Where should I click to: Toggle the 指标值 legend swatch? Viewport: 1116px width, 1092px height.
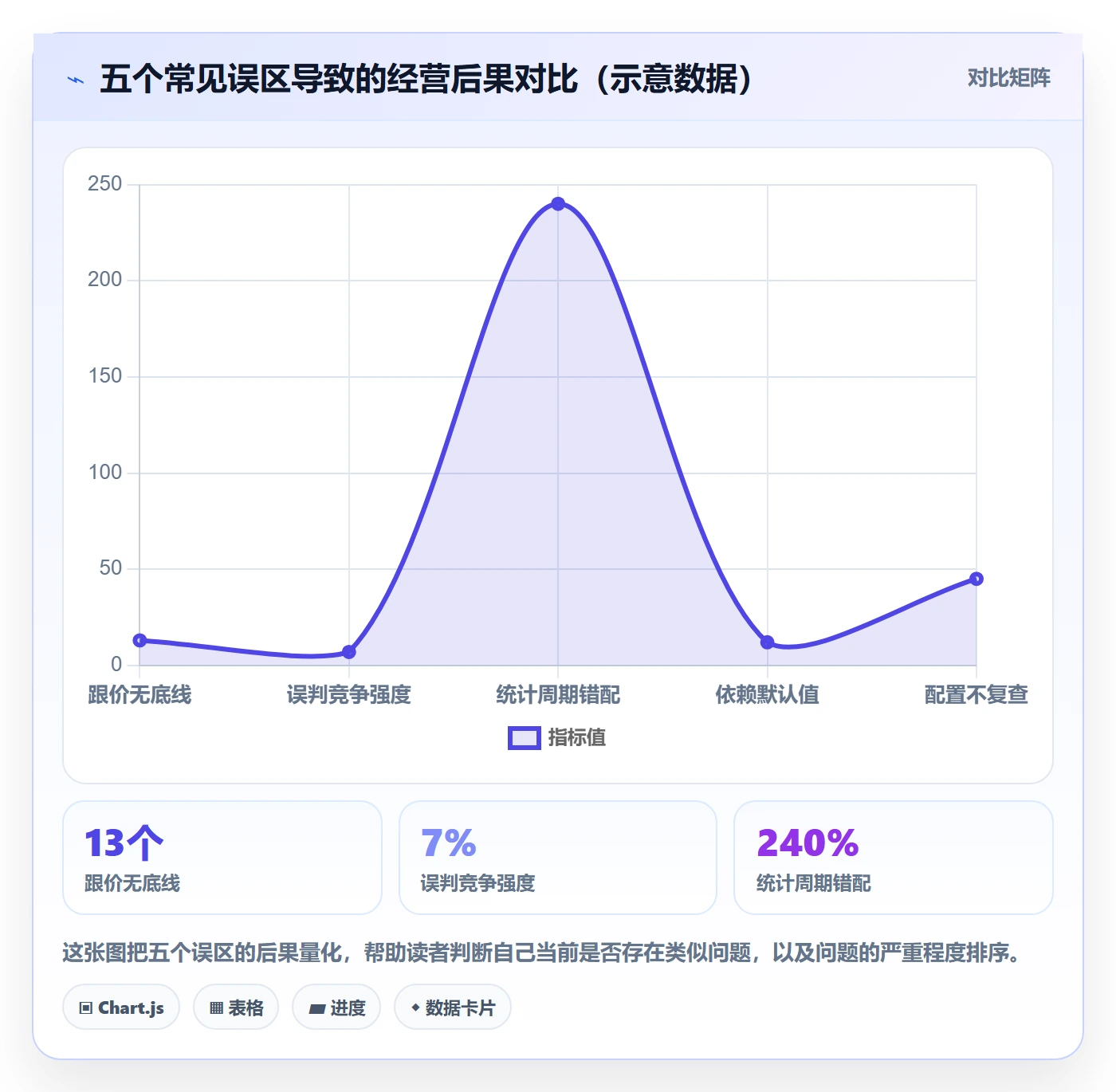tap(525, 738)
